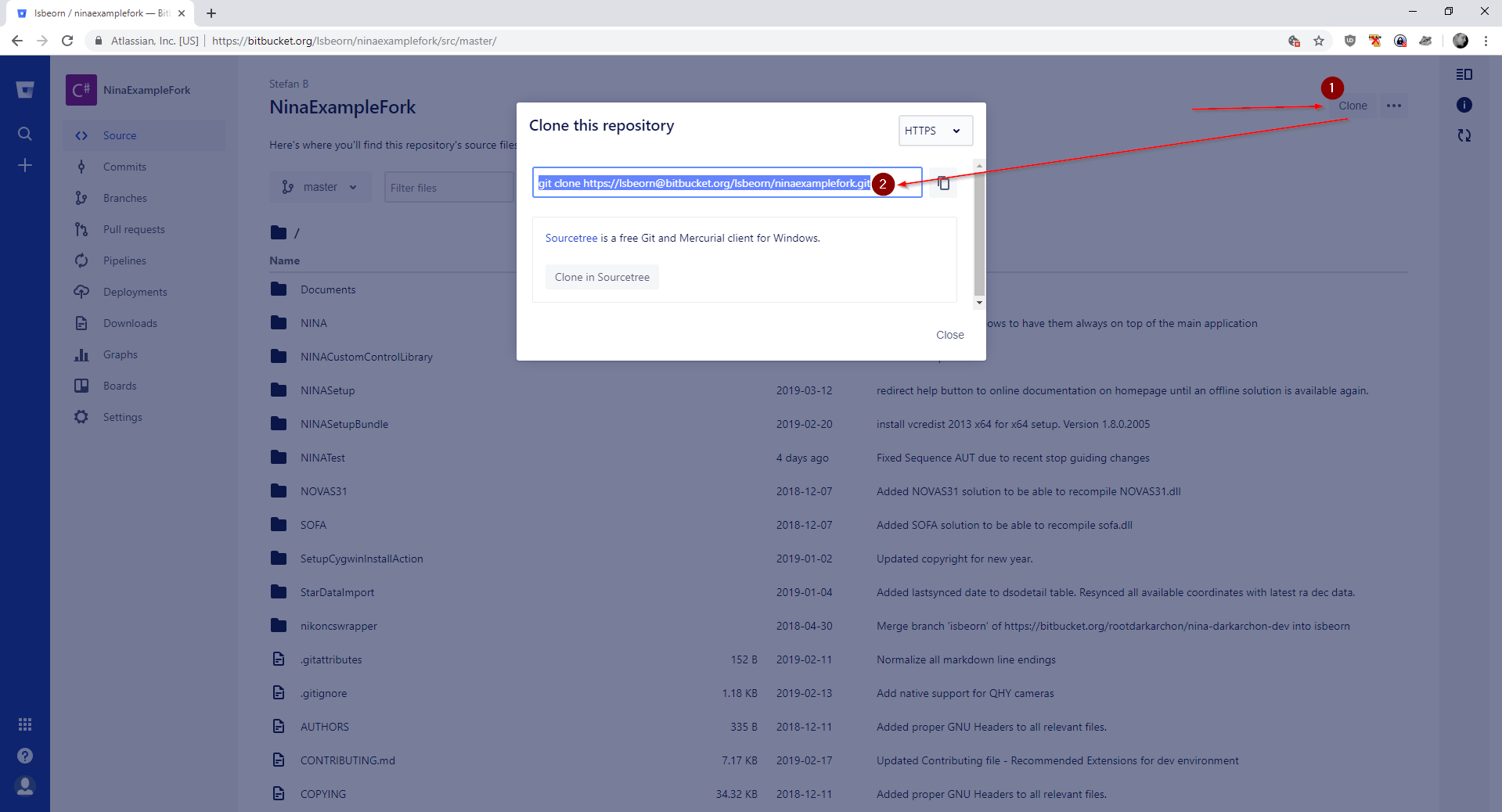Click the 2019-03-12 date for NINASetup

pyautogui.click(x=805, y=390)
